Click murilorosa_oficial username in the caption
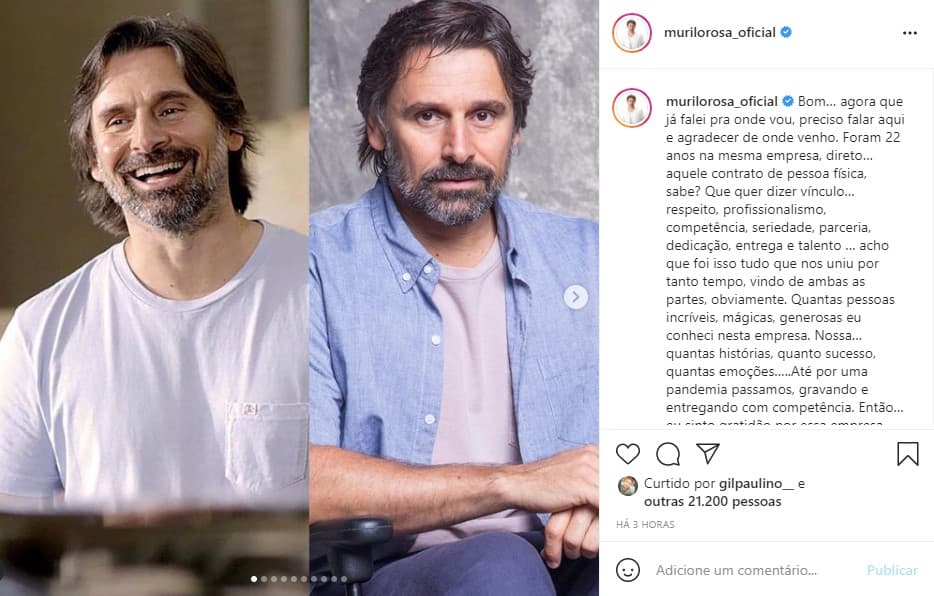The width and height of the screenshot is (934, 596). coord(722,101)
